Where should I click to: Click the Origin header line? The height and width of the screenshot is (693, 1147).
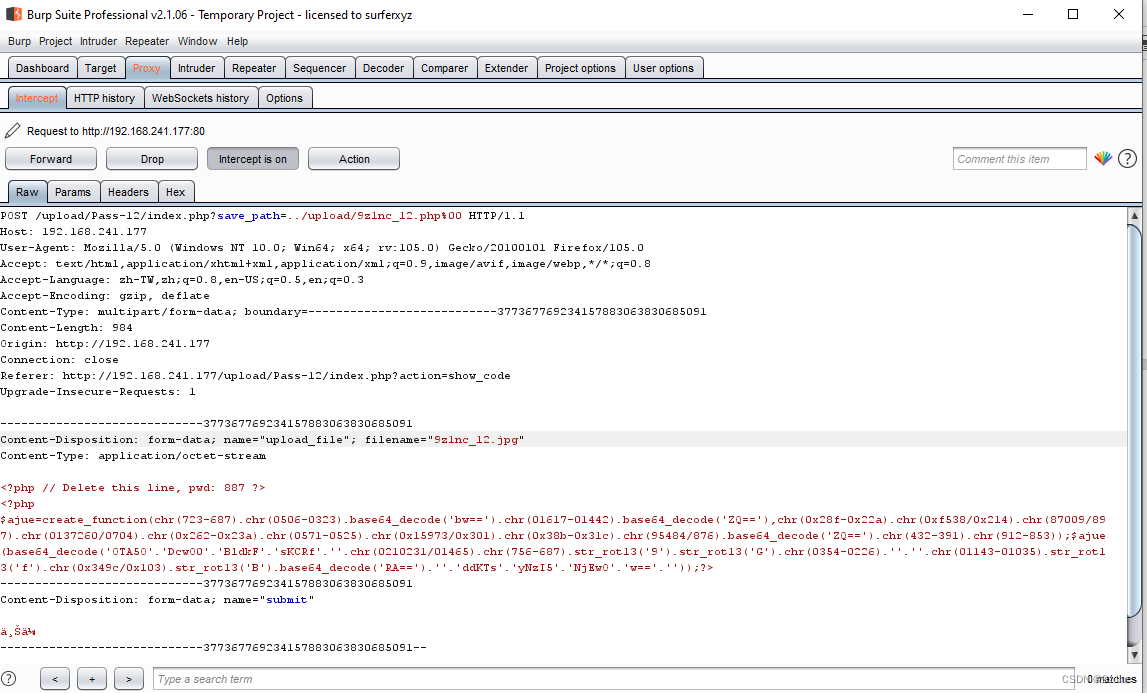pyautogui.click(x=105, y=344)
